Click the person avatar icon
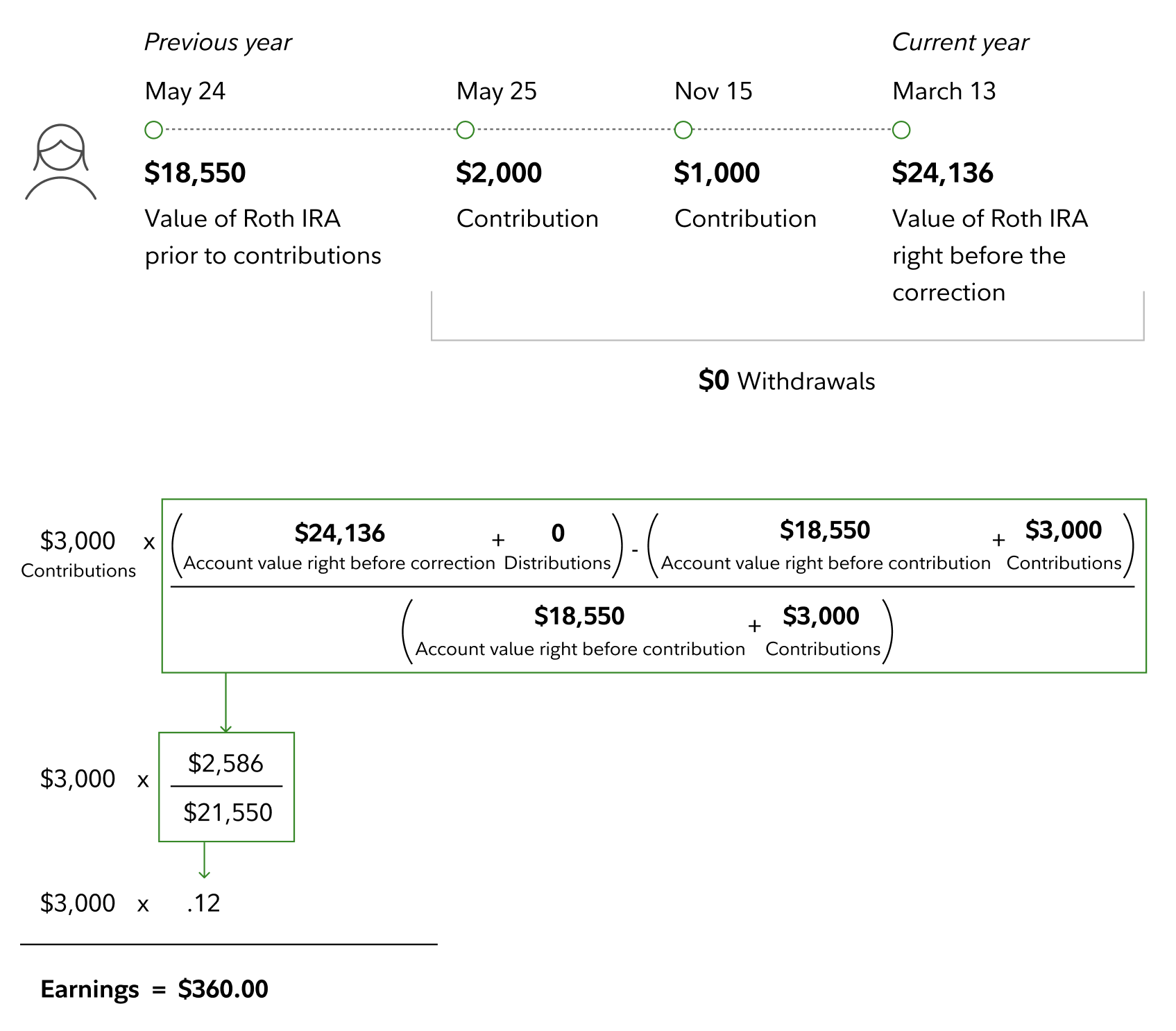 (61, 162)
